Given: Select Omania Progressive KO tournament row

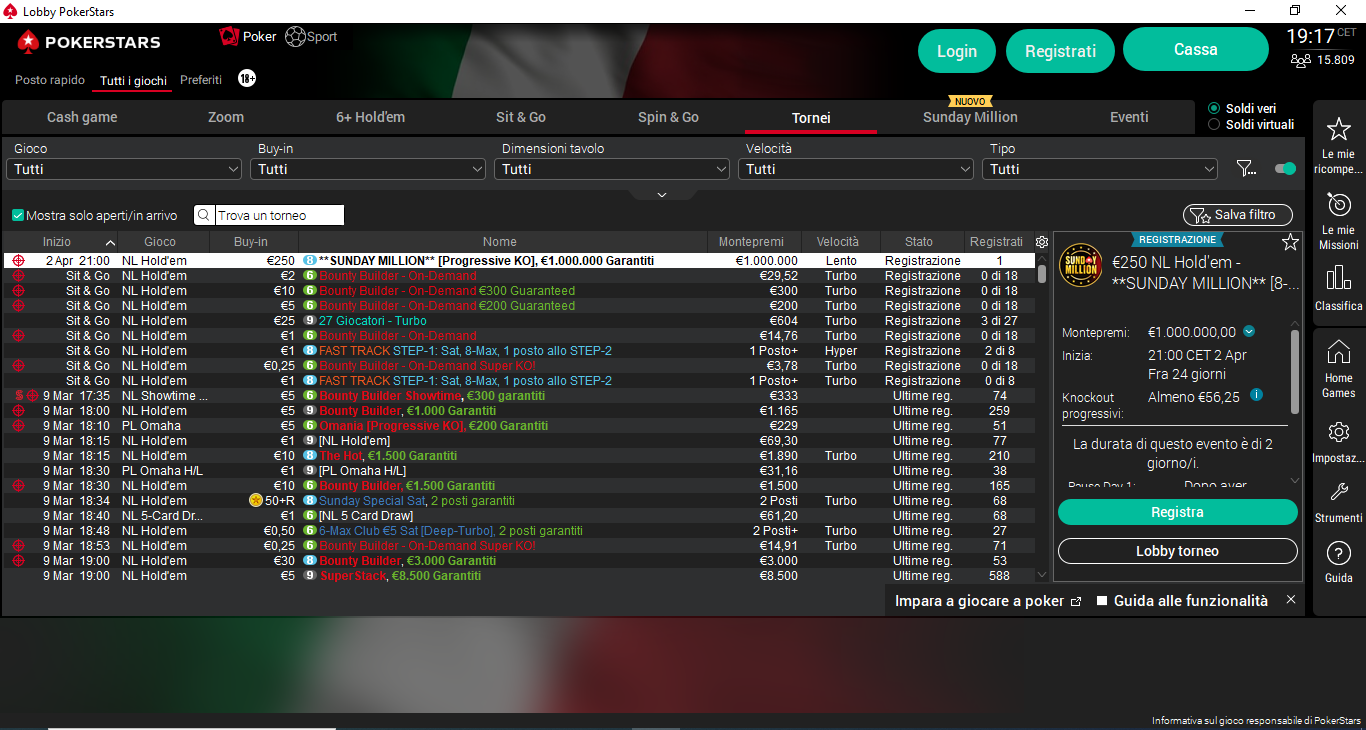Looking at the screenshot, I should tap(519, 426).
